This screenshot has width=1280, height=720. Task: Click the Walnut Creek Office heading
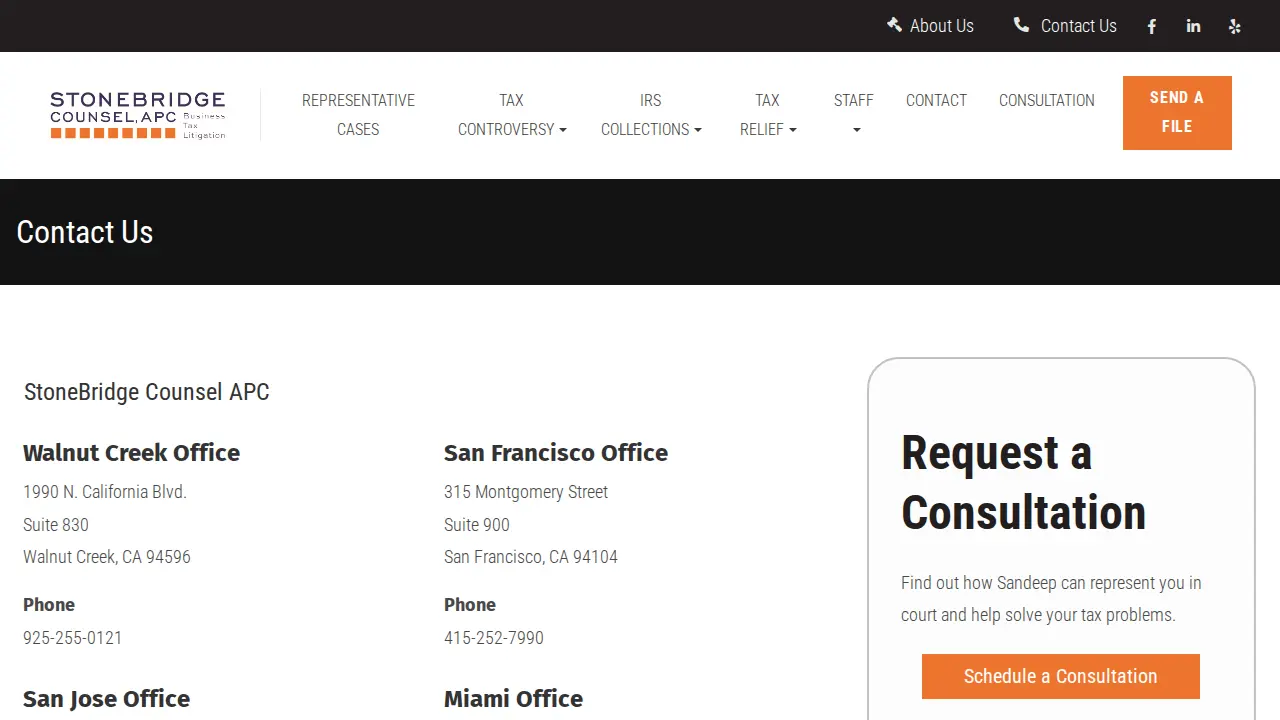131,453
